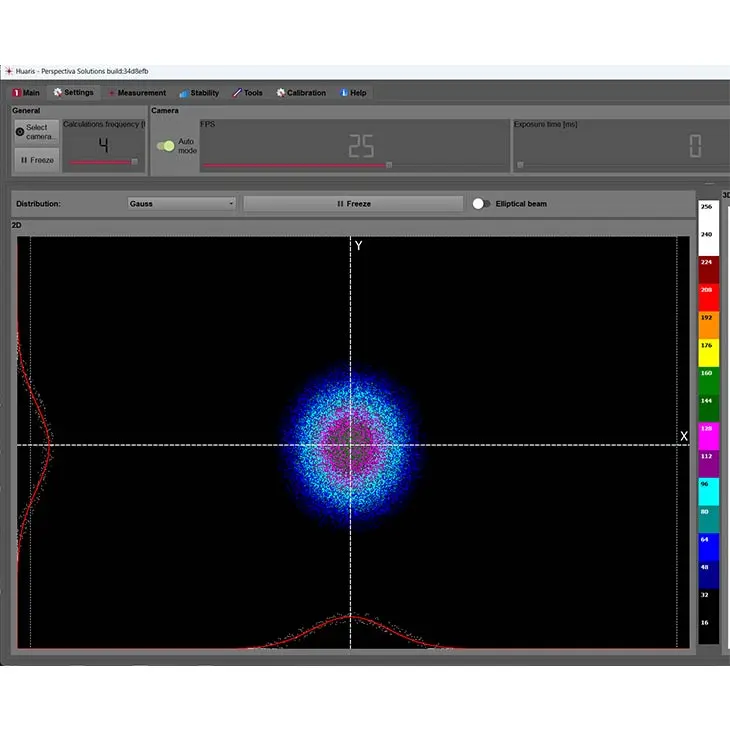Click the Tools tab icon
The width and height of the screenshot is (730, 730).
237,93
